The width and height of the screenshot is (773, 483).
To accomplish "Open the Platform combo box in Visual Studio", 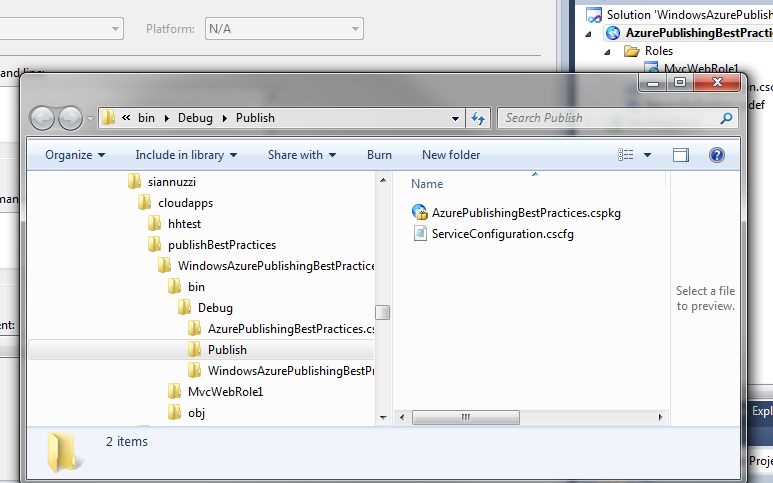I will coord(284,29).
